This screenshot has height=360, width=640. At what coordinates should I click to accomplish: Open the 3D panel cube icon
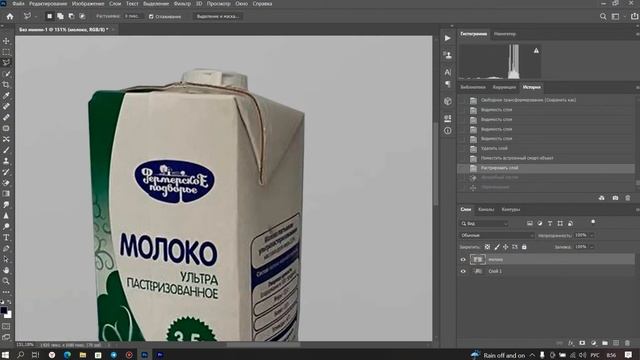click(448, 101)
